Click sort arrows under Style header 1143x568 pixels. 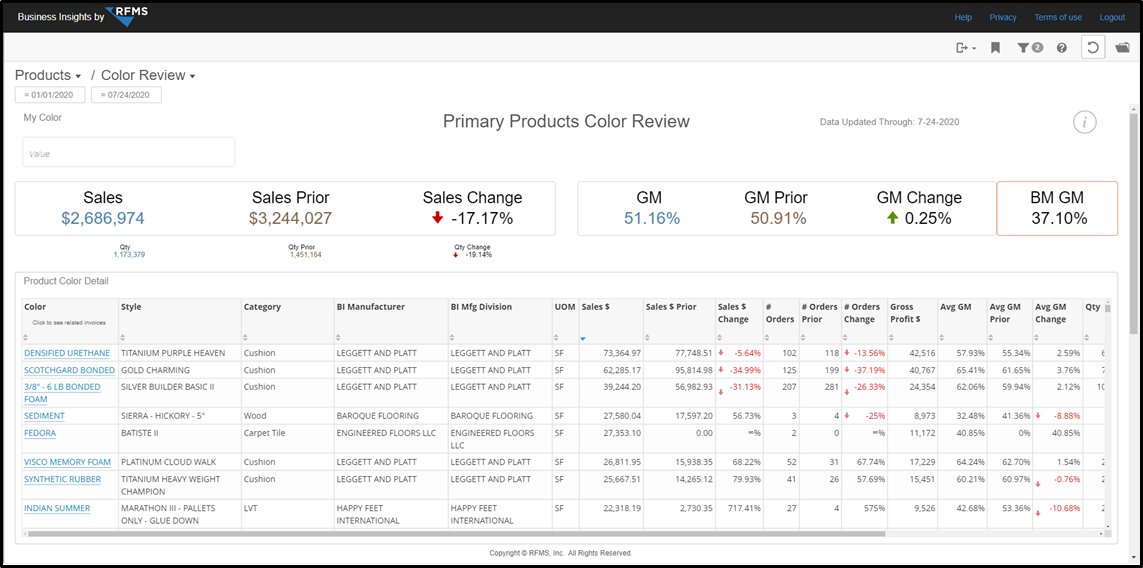[x=124, y=338]
